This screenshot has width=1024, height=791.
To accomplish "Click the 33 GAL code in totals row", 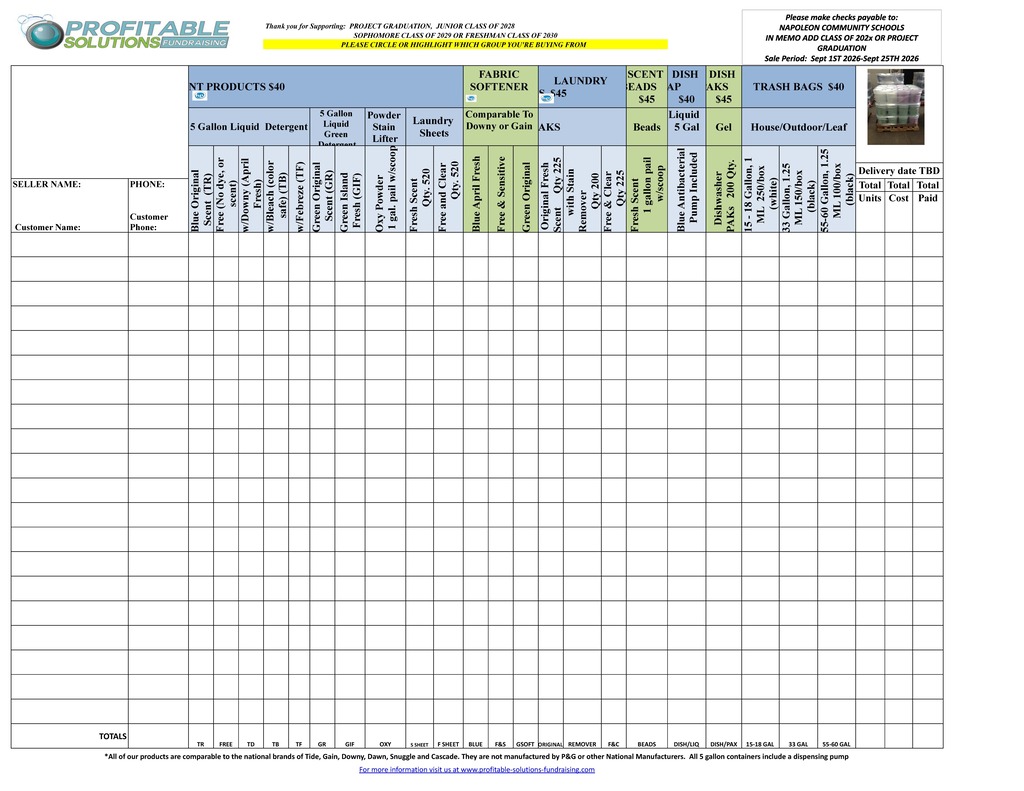I will (798, 744).
